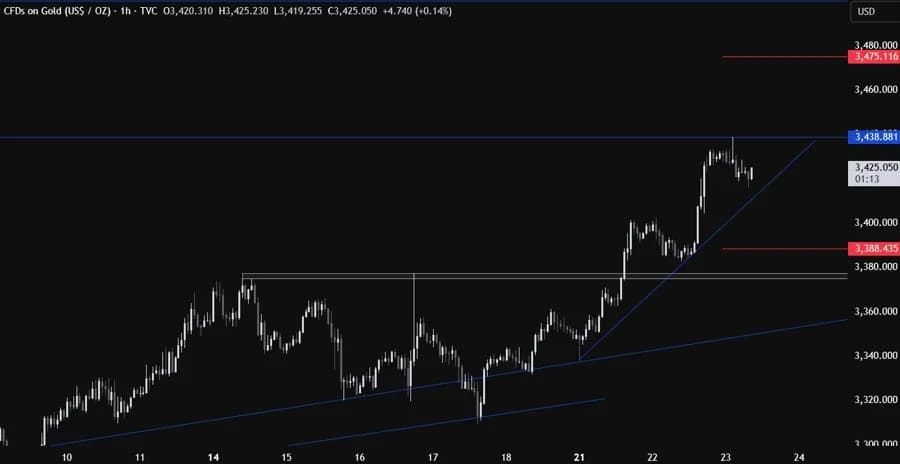
Task: Click the 3,480.000 price axis label
Action: pyautogui.click(x=873, y=45)
